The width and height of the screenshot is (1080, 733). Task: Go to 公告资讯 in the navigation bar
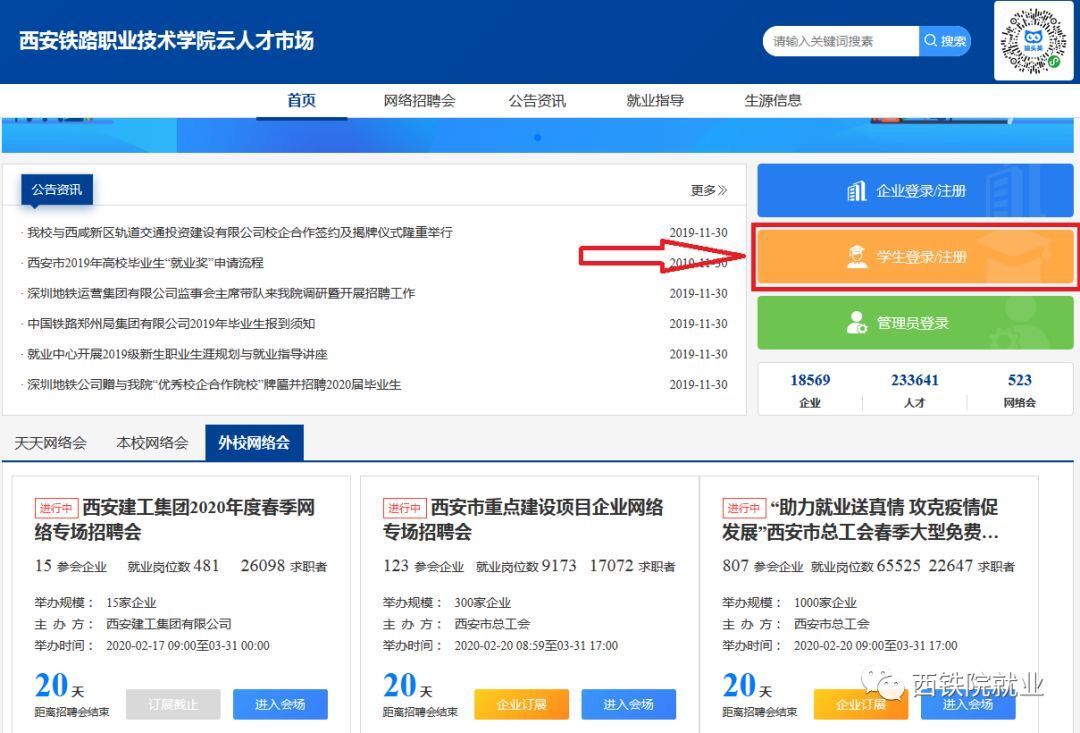click(x=536, y=100)
